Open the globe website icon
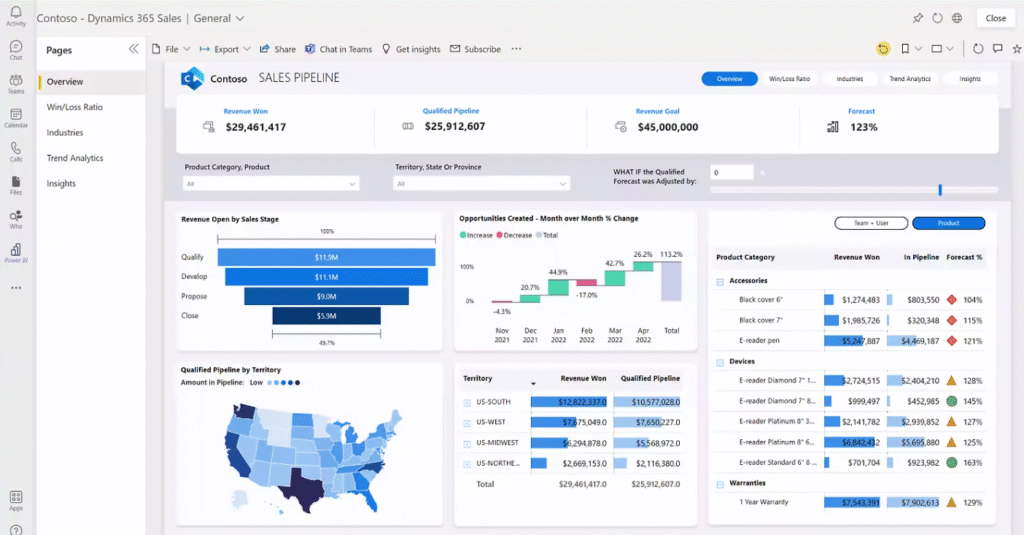 (x=957, y=18)
